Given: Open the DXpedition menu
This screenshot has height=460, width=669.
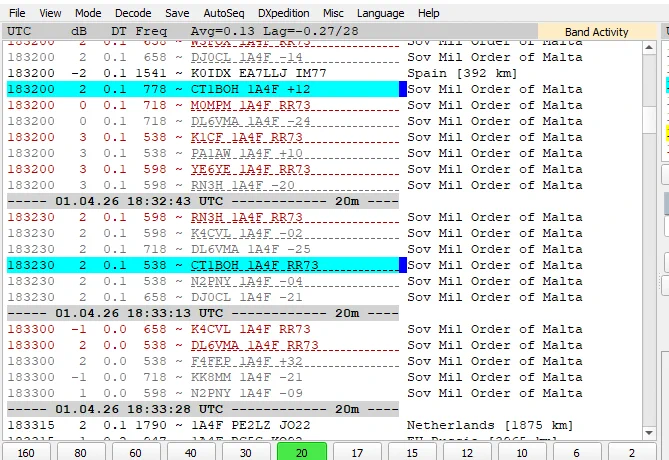Looking at the screenshot, I should point(283,13).
